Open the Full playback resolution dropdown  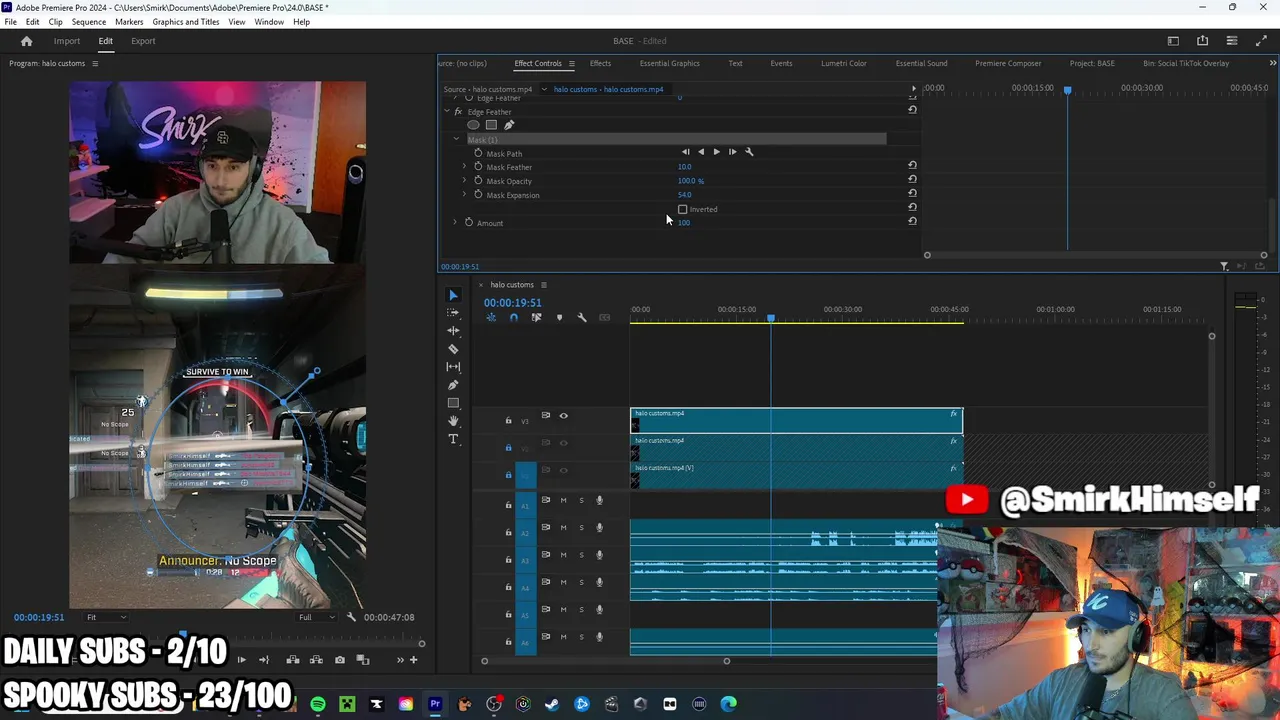point(316,617)
